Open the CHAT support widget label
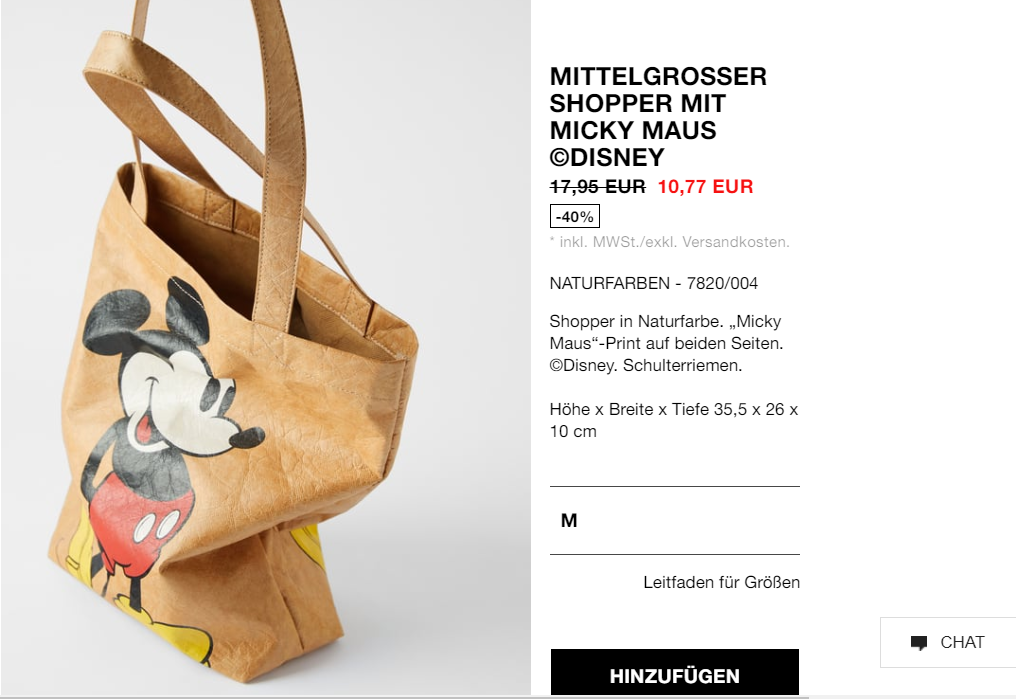The image size is (1016, 699). click(x=962, y=642)
